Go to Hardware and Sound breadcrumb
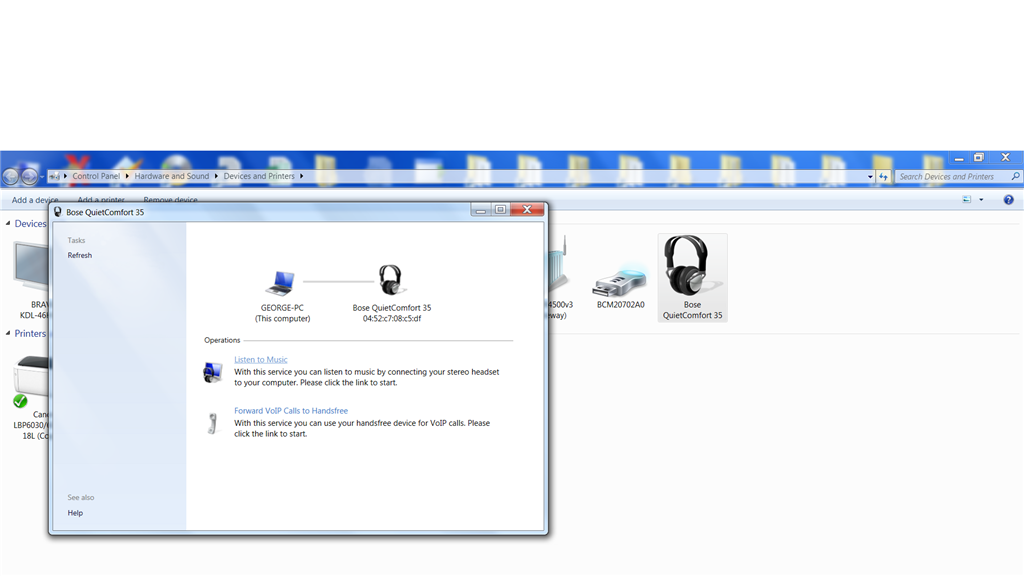 pyautogui.click(x=172, y=176)
